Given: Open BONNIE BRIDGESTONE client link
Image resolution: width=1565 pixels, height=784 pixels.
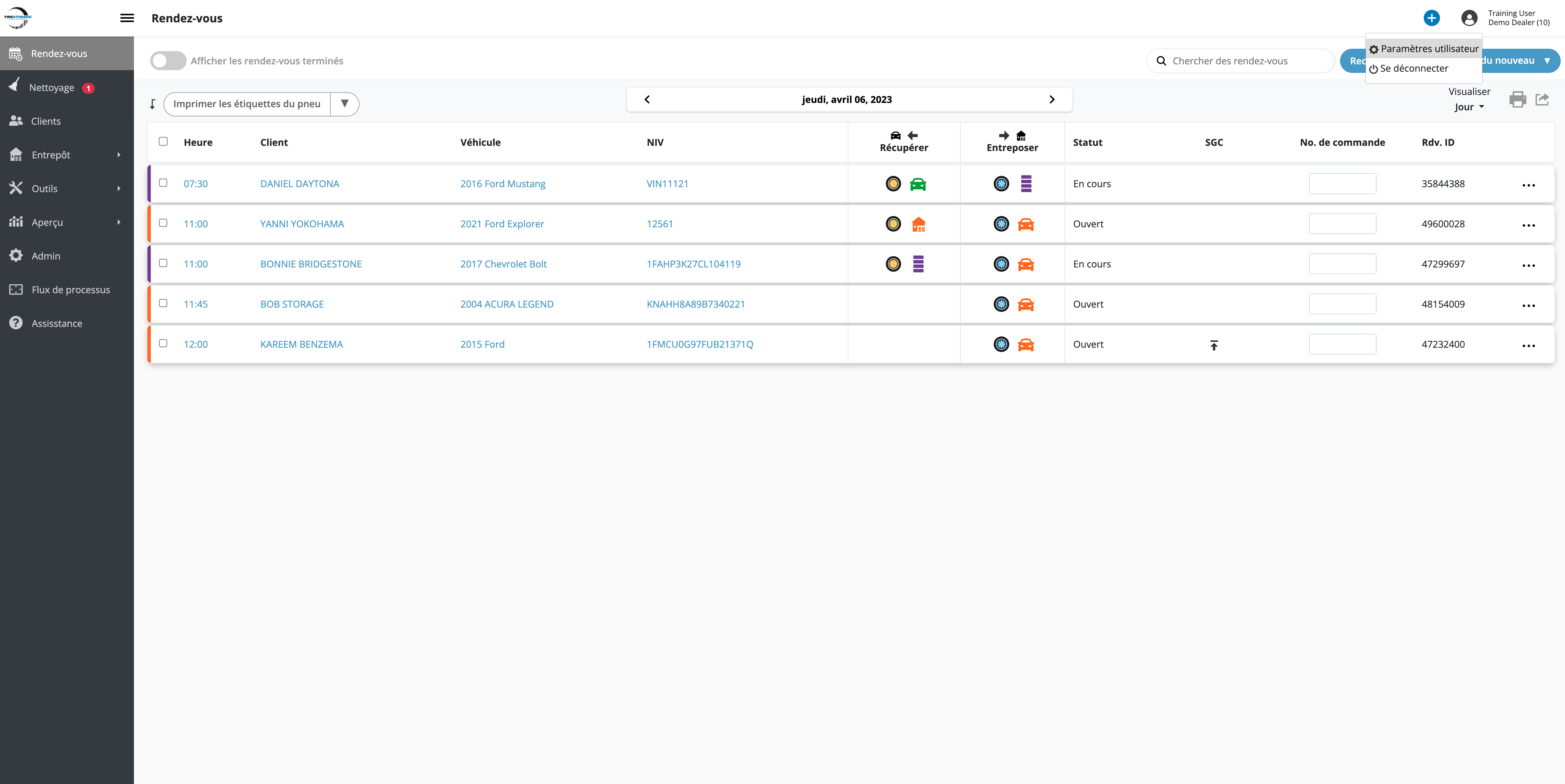Looking at the screenshot, I should coord(310,264).
